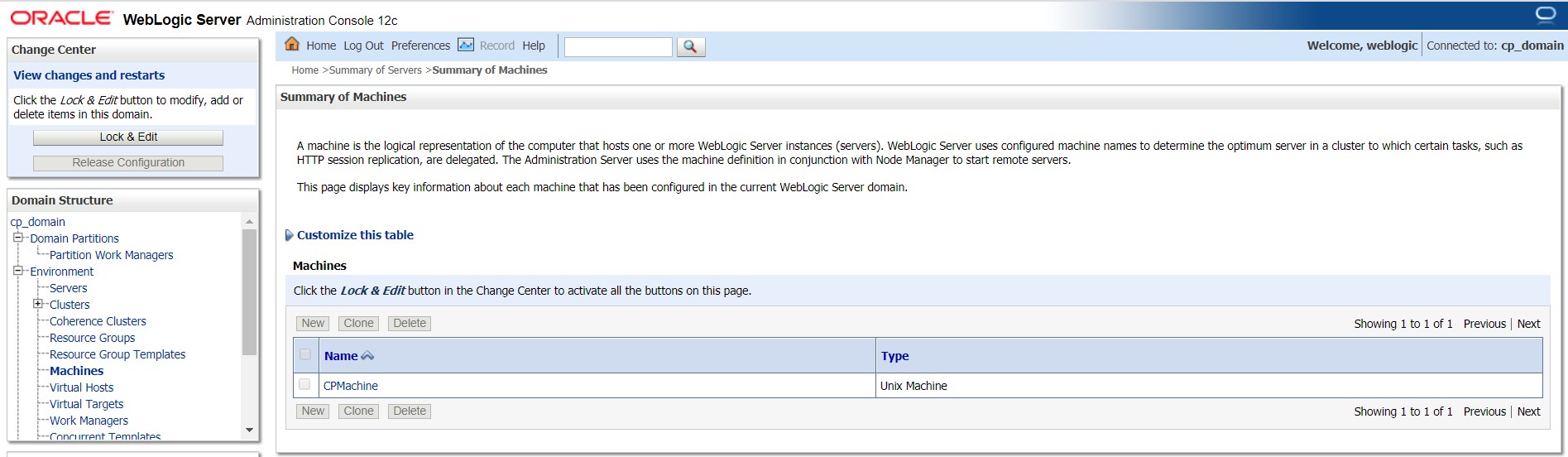Click Summary of Servers breadcrumb
The width and height of the screenshot is (1568, 457).
point(375,70)
